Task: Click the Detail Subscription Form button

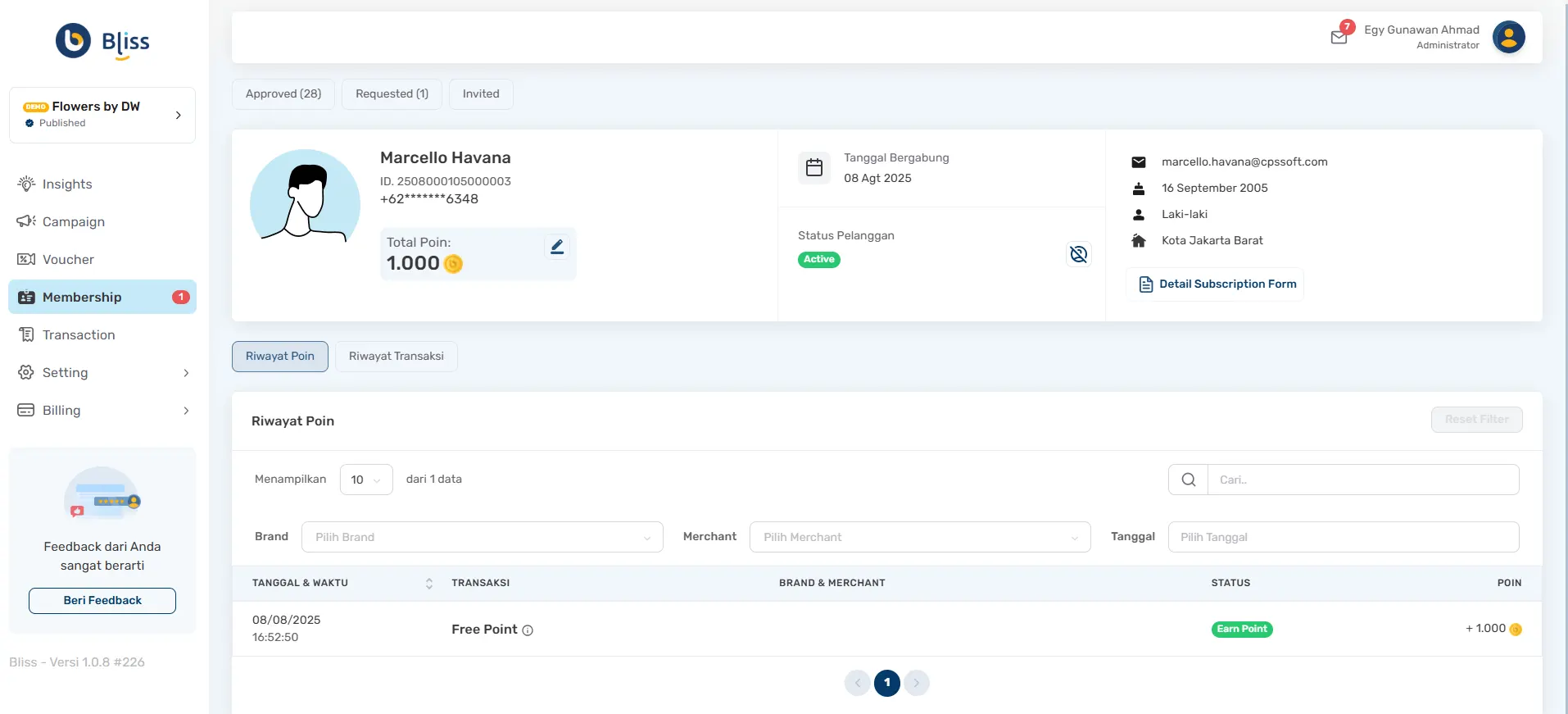Action: click(1216, 284)
